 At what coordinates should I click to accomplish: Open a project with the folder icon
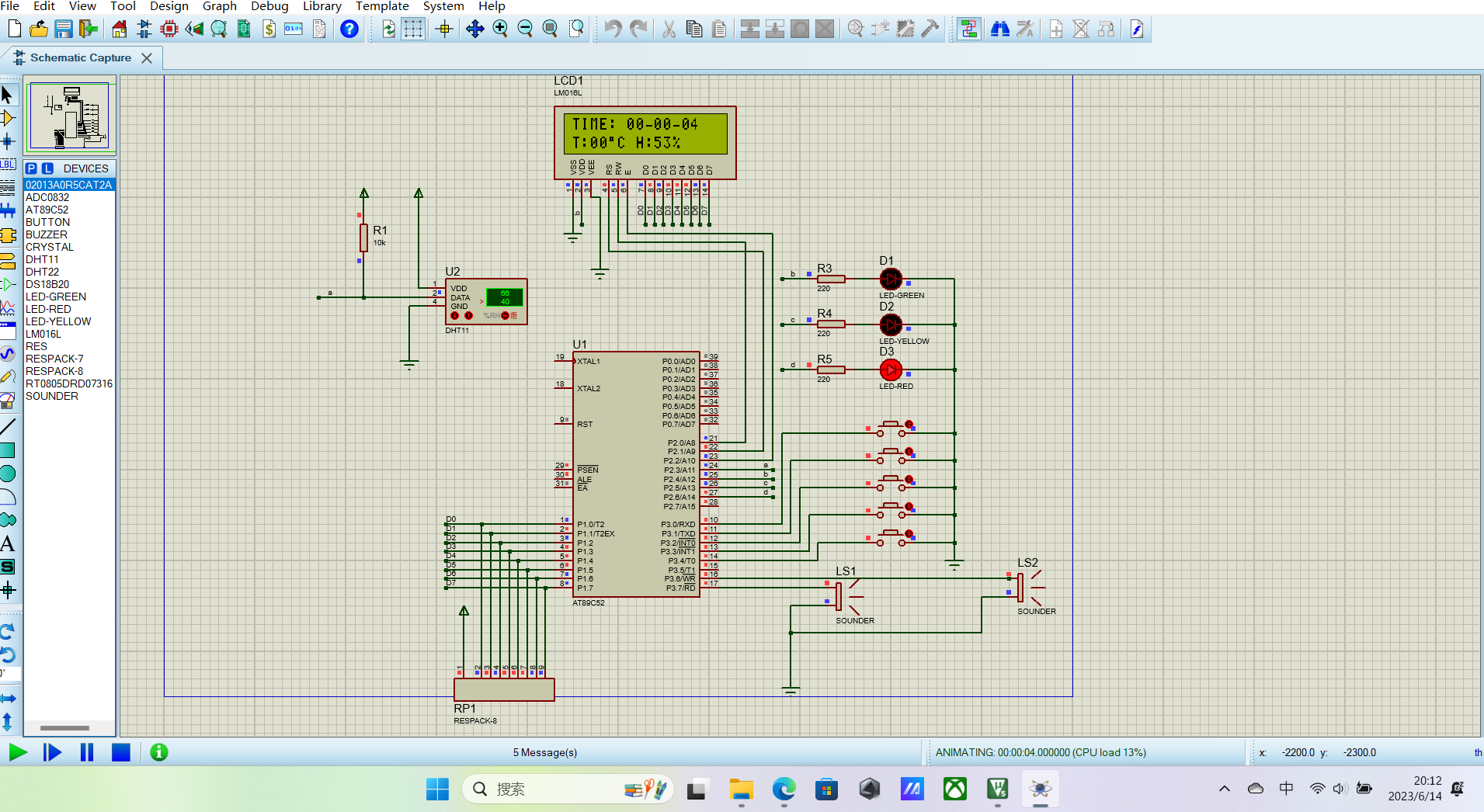[x=39, y=29]
